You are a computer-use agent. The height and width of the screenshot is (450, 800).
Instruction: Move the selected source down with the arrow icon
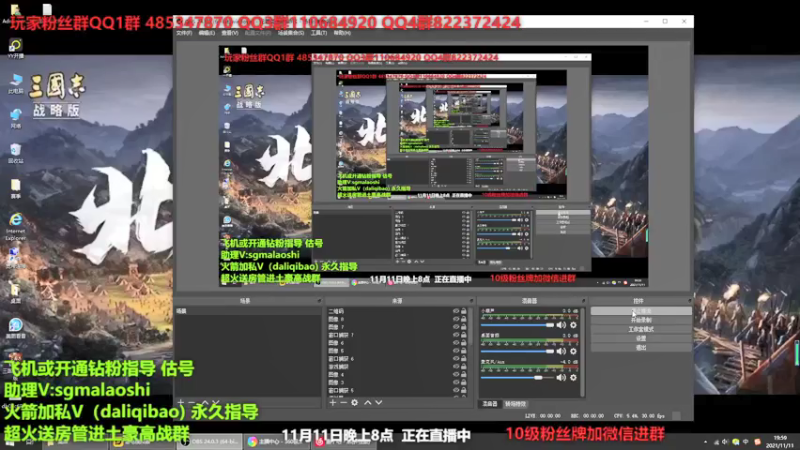pyautogui.click(x=379, y=403)
